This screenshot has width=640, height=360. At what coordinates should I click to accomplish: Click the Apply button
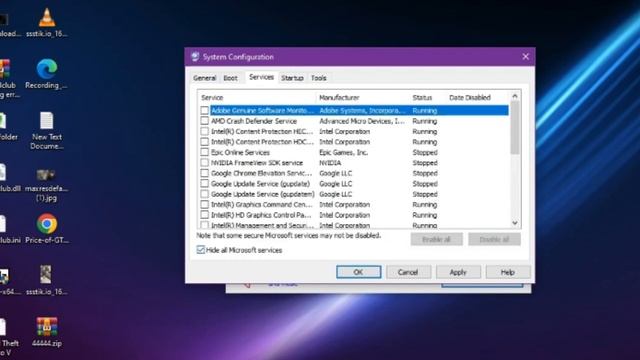(x=458, y=272)
